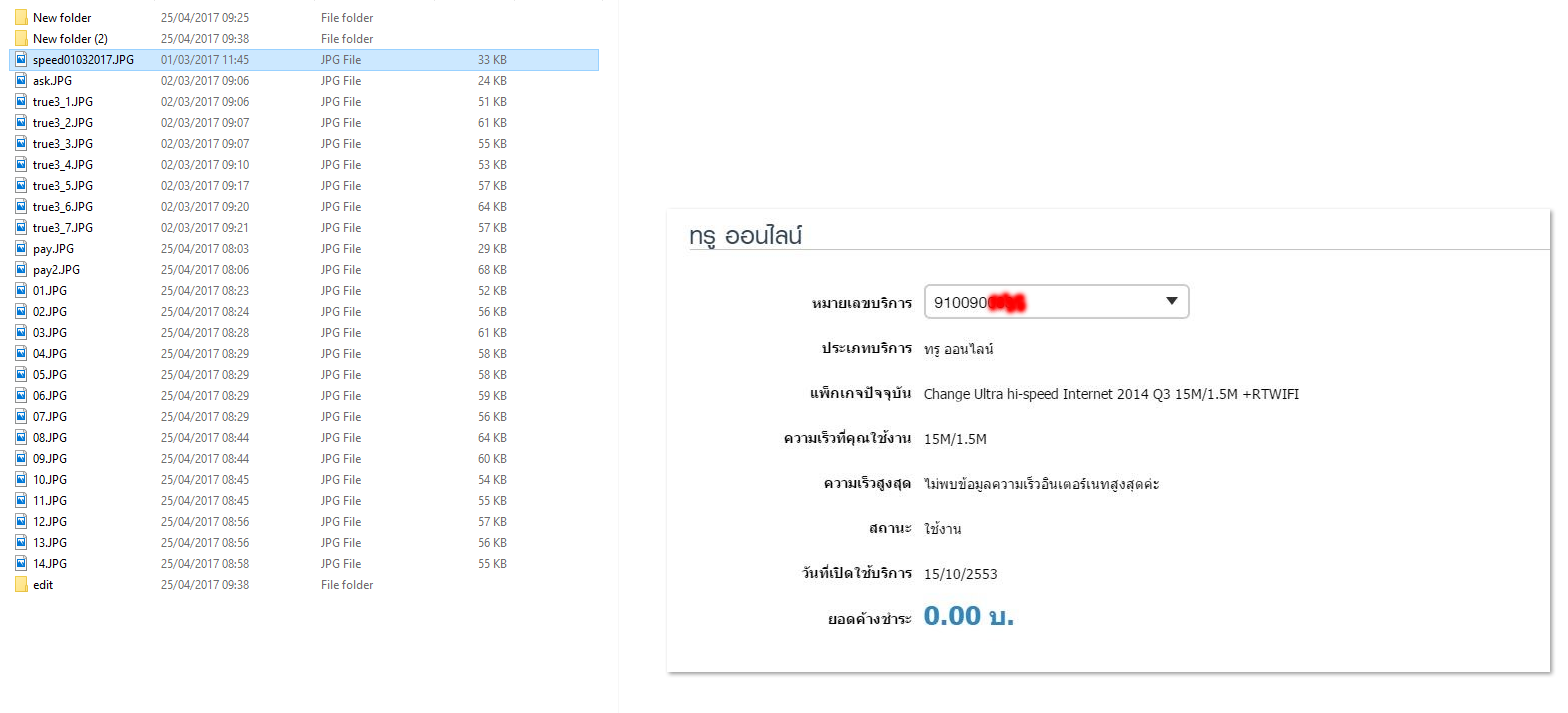
Task: Click the 06.JPG file icon
Action: tap(21, 395)
